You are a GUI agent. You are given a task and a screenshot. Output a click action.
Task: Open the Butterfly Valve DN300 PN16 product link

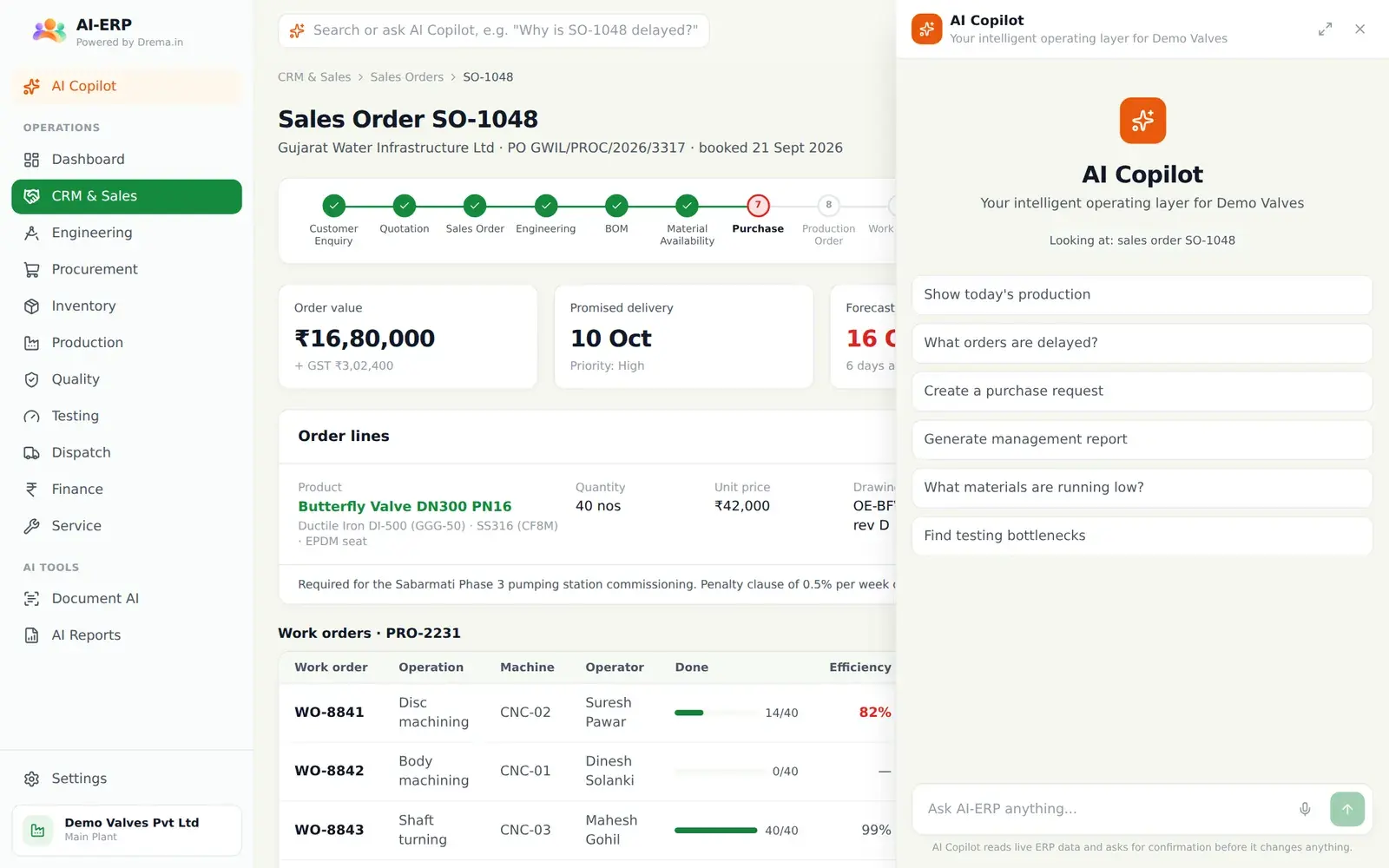[405, 506]
